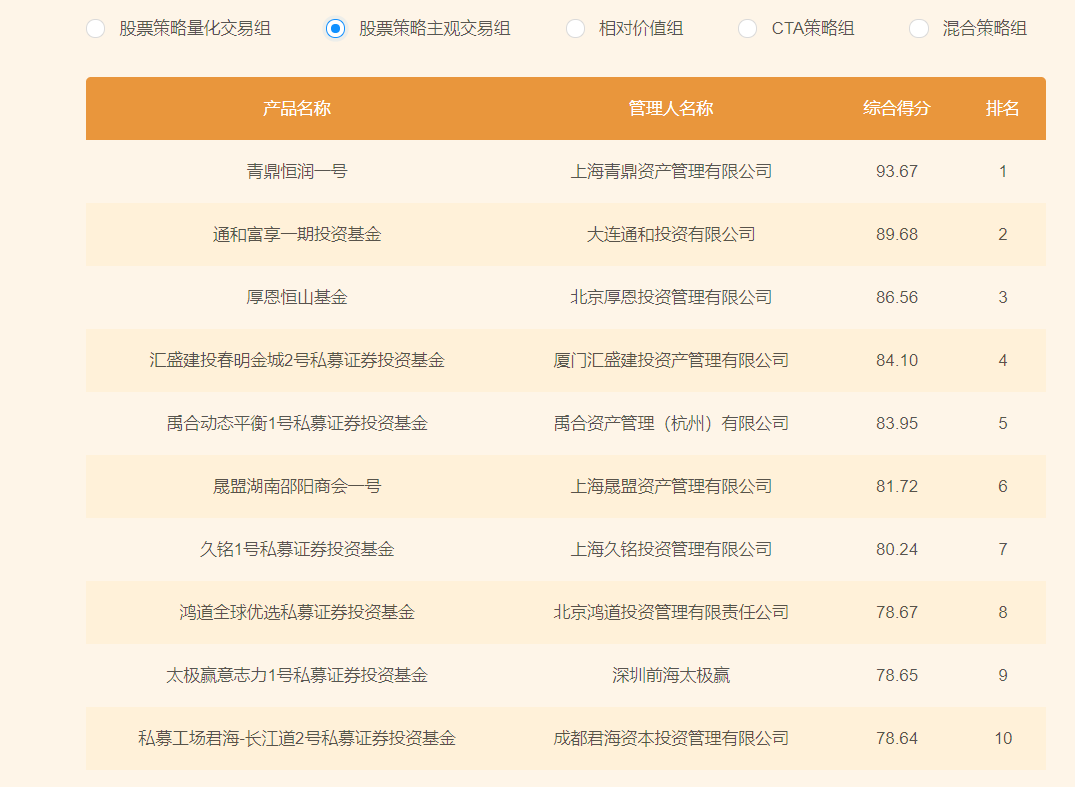
Task: Click score value 78.67
Action: (897, 613)
